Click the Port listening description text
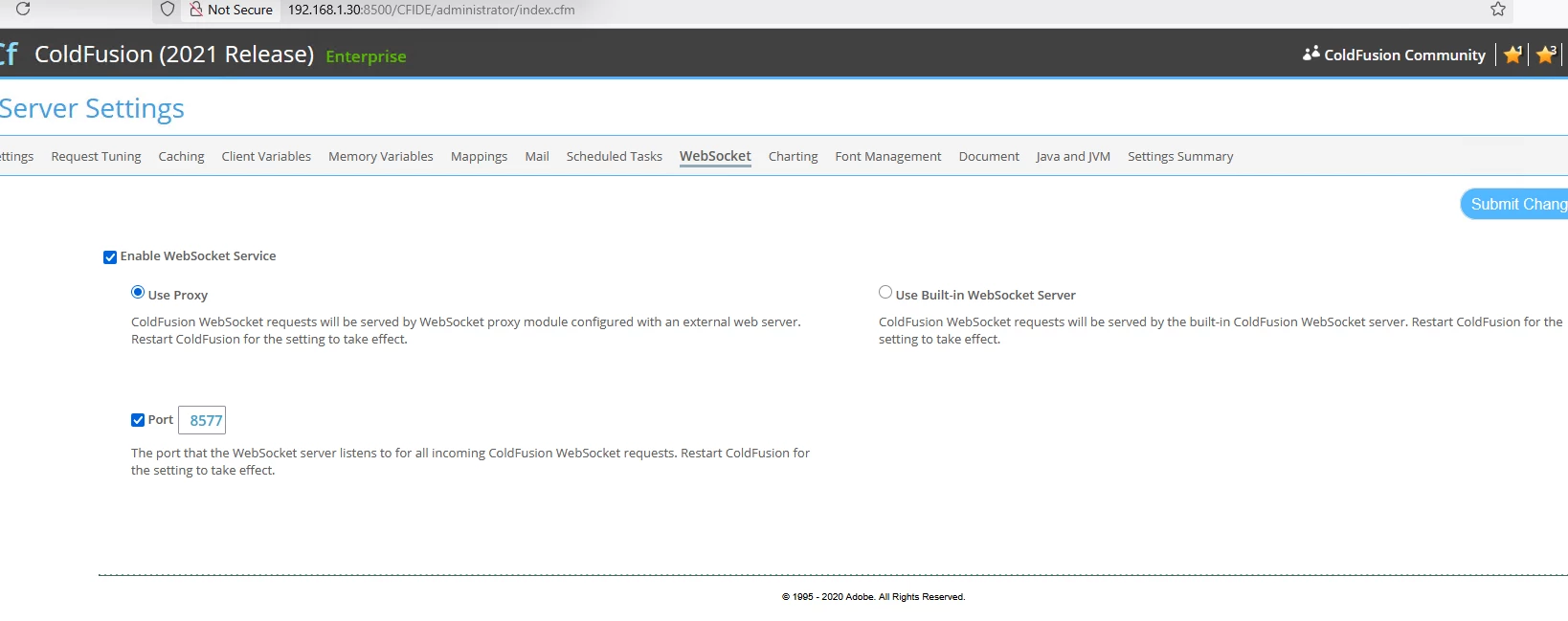Screen dimensions: 1568x621 (x=470, y=462)
